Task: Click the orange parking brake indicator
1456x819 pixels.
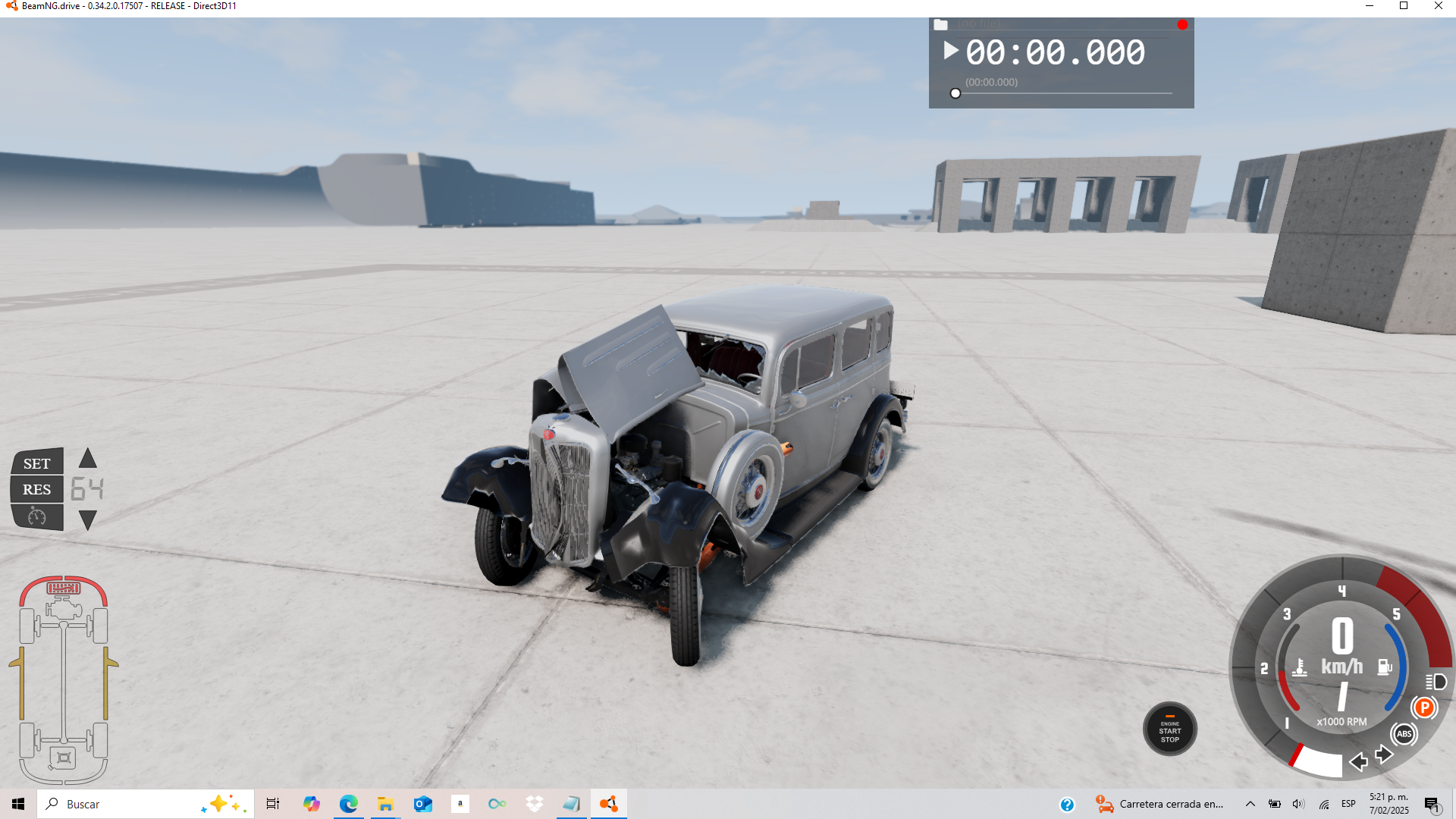Action: 1424,708
